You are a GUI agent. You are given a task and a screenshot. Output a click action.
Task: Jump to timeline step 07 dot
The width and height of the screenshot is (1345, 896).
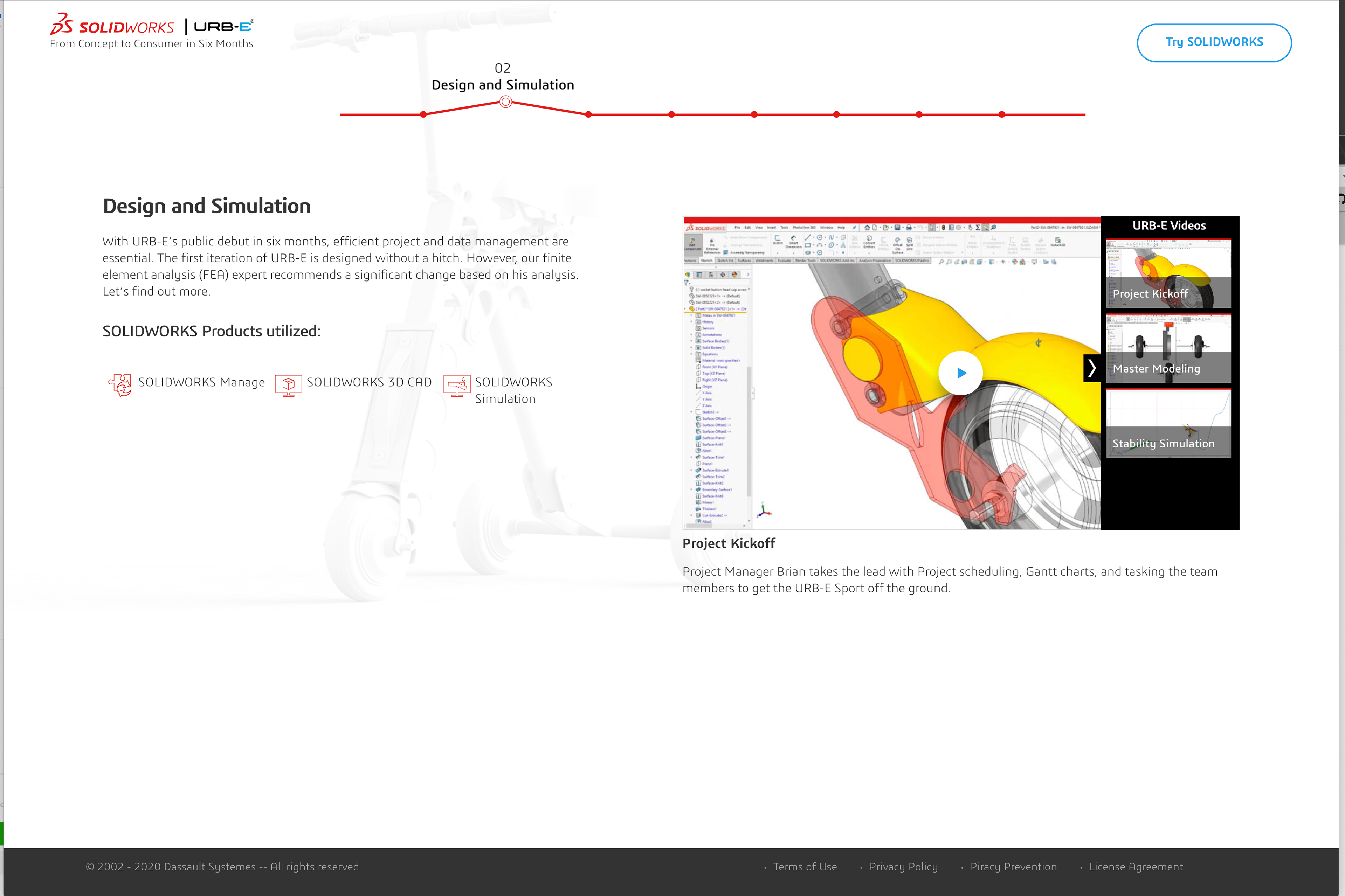pos(919,114)
